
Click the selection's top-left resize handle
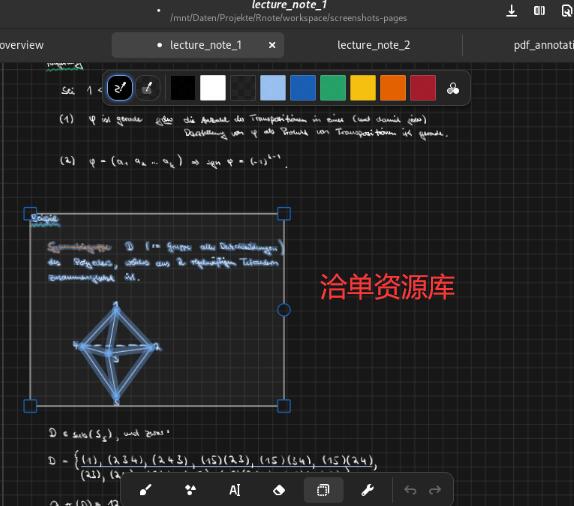[30, 213]
